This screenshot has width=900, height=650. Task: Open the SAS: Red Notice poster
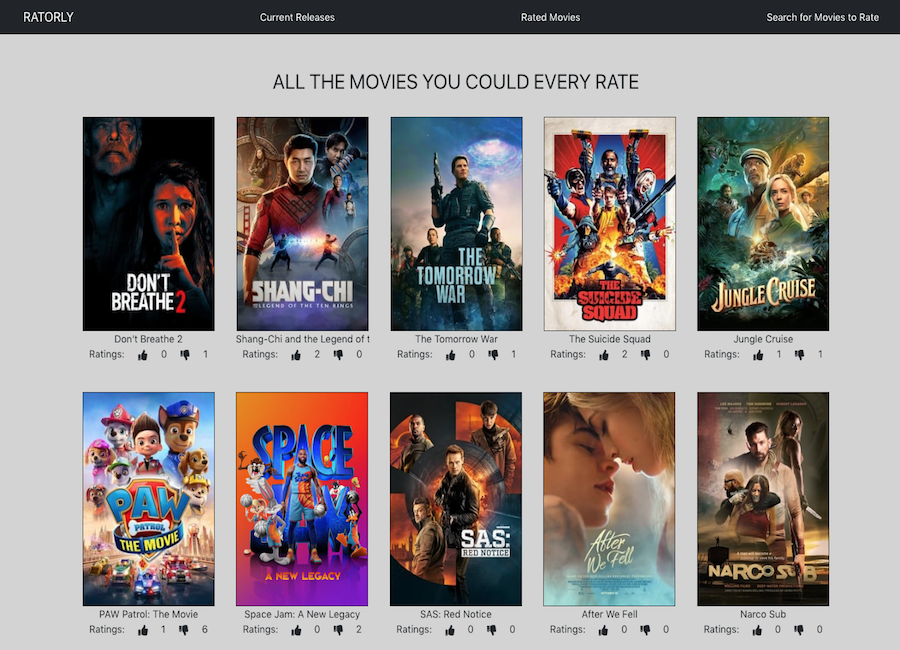[x=456, y=499]
